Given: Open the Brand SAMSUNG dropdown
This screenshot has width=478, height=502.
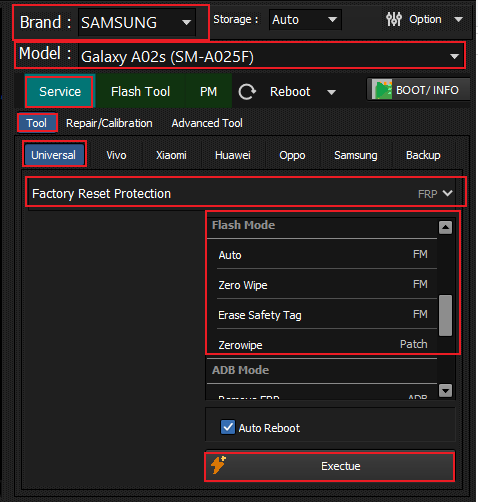Looking at the screenshot, I should [137, 23].
